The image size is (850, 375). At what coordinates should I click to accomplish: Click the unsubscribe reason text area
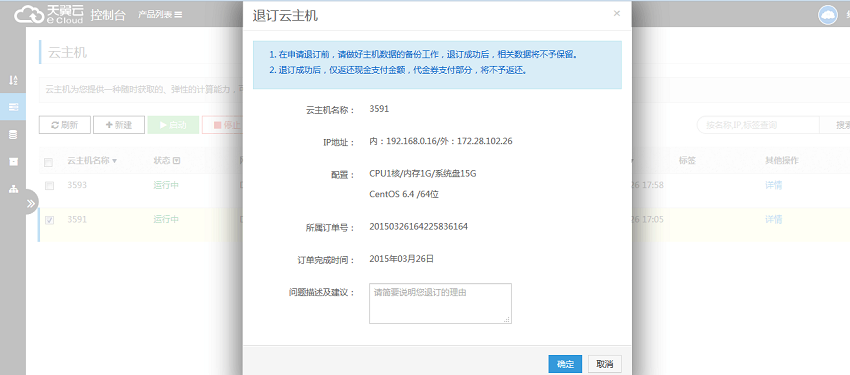[440, 303]
